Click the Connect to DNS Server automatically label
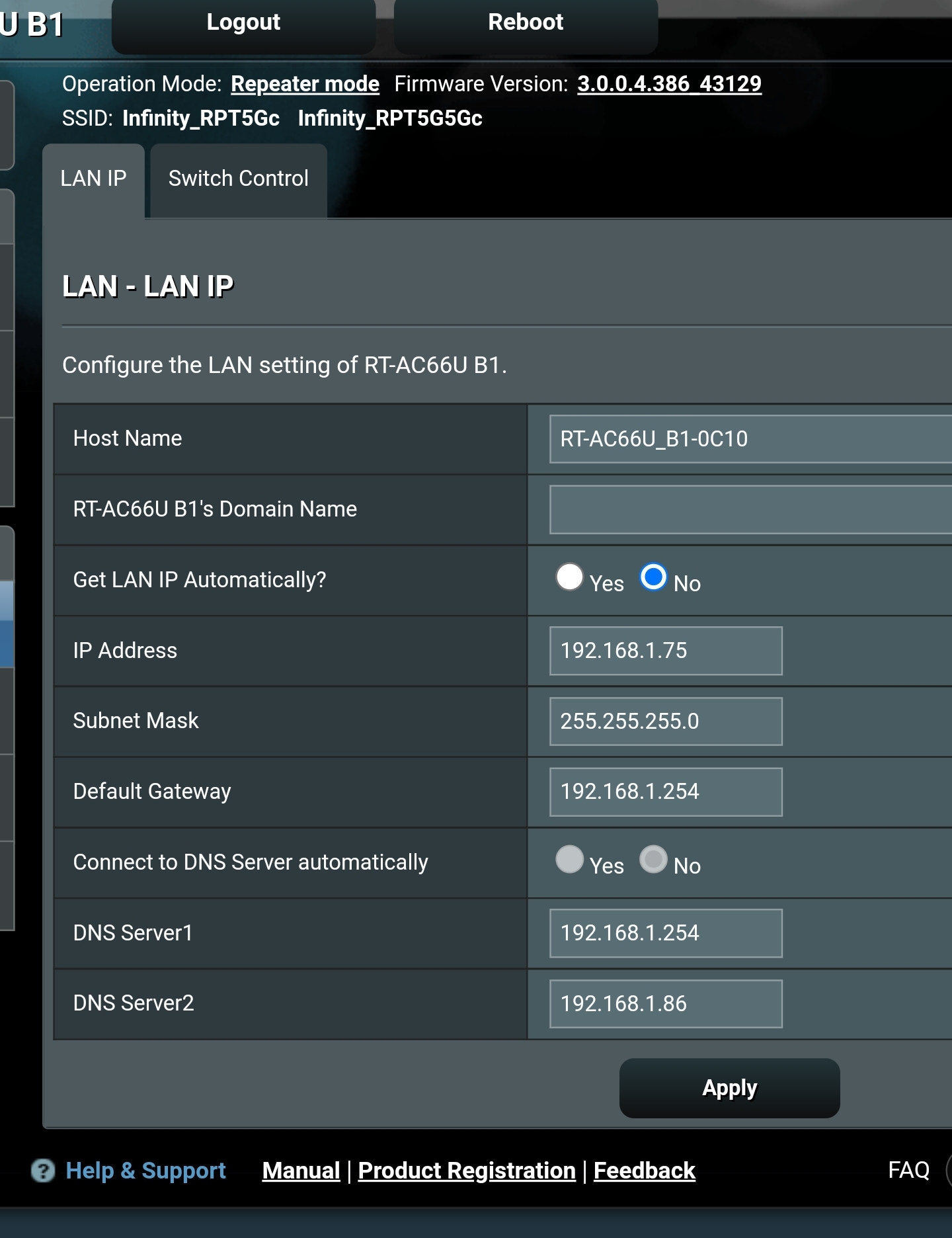This screenshot has height=1238, width=952. coord(251,862)
